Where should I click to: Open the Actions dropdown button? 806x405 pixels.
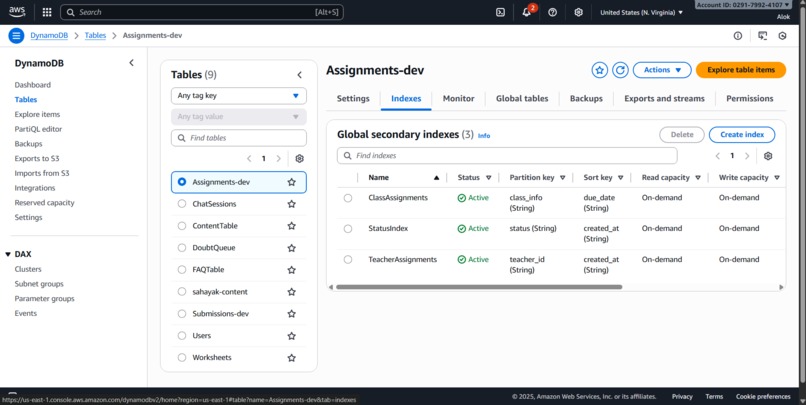coord(662,70)
